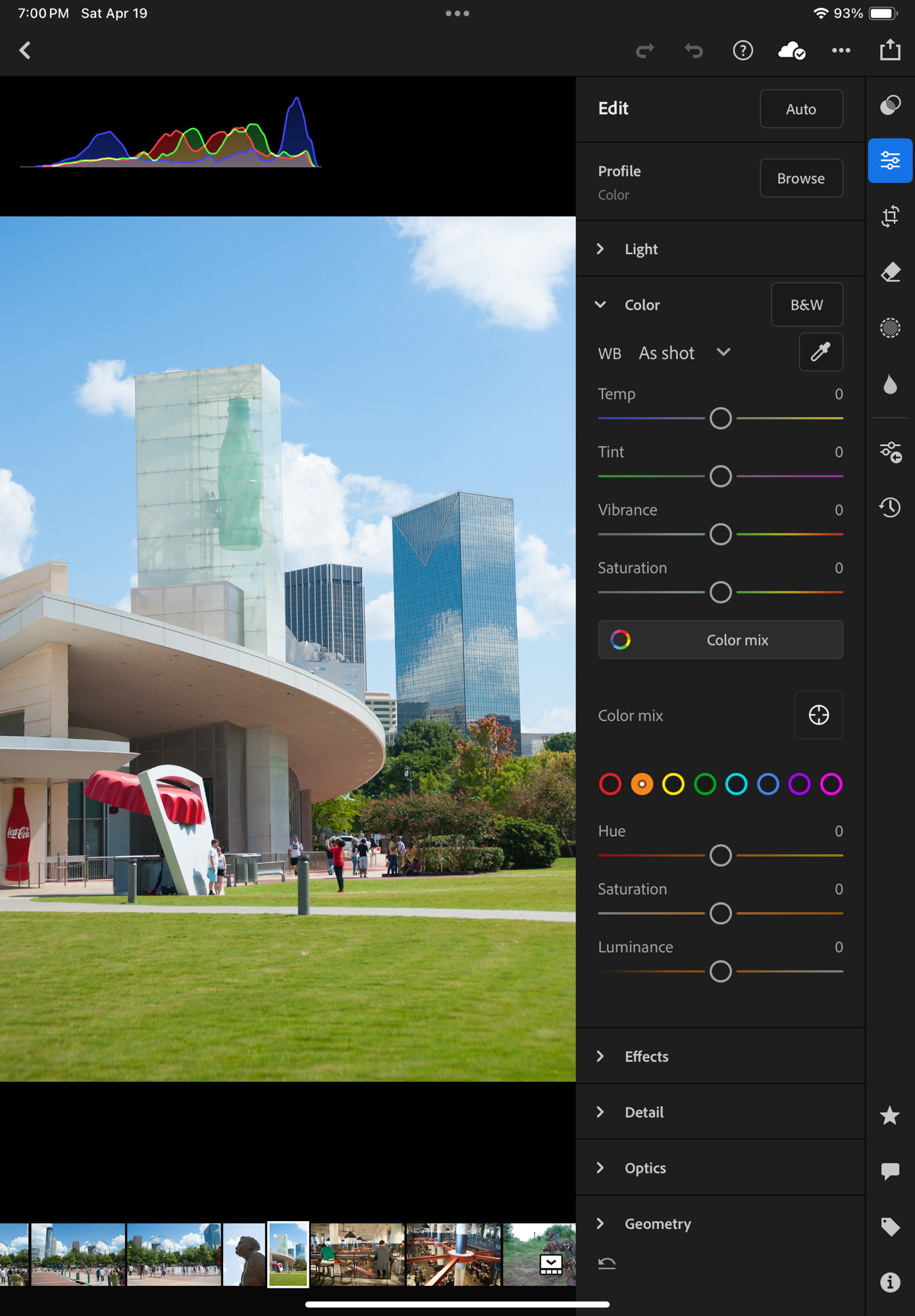Open the Masking tool
Image resolution: width=915 pixels, height=1316 pixels.
point(890,328)
